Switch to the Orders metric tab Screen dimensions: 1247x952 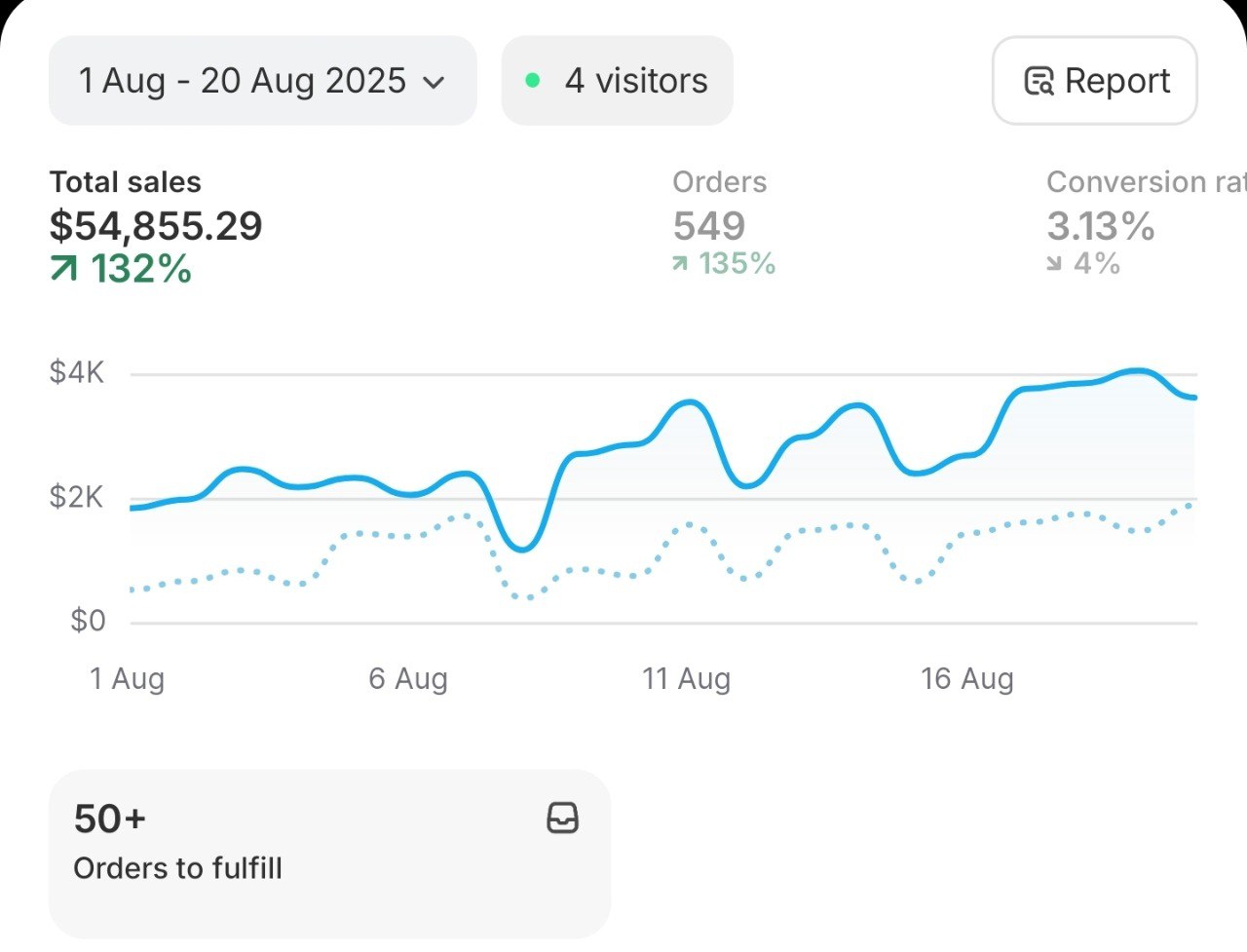point(719,182)
